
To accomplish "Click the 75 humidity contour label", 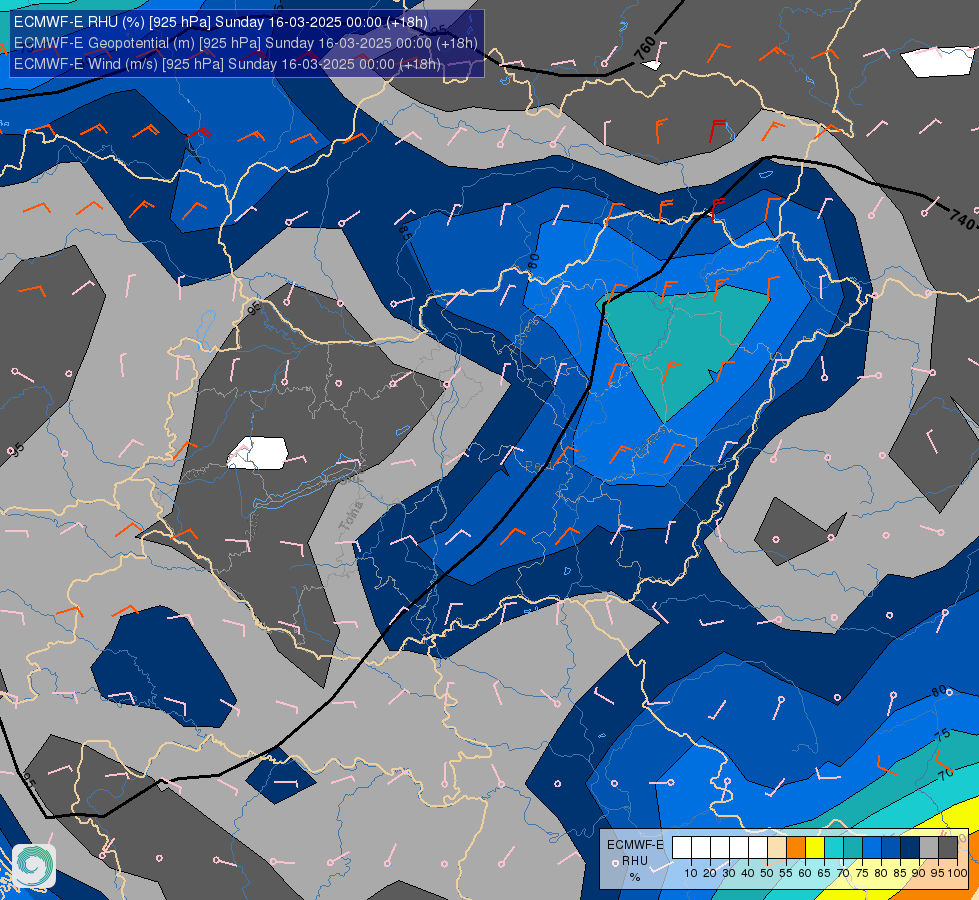I will coord(942,734).
